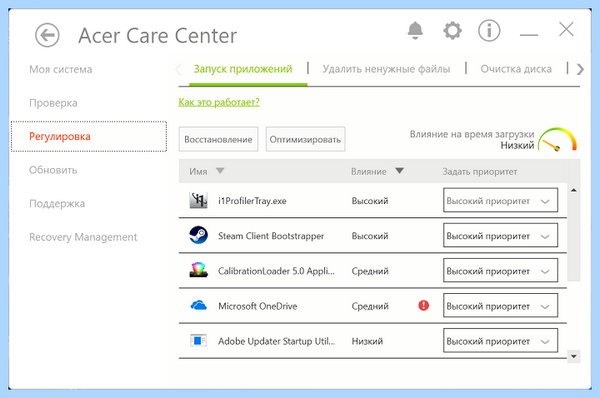Viewport: 600px width, 398px height.
Task: Click scrollbar up arrow in app list
Action: 574,190
